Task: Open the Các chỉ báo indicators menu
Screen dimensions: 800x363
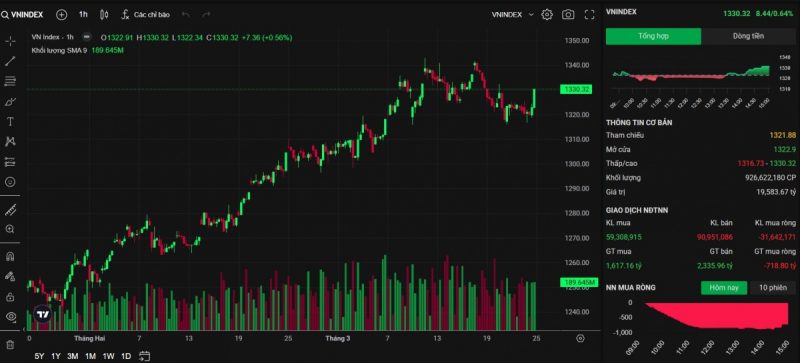Action: click(x=145, y=15)
